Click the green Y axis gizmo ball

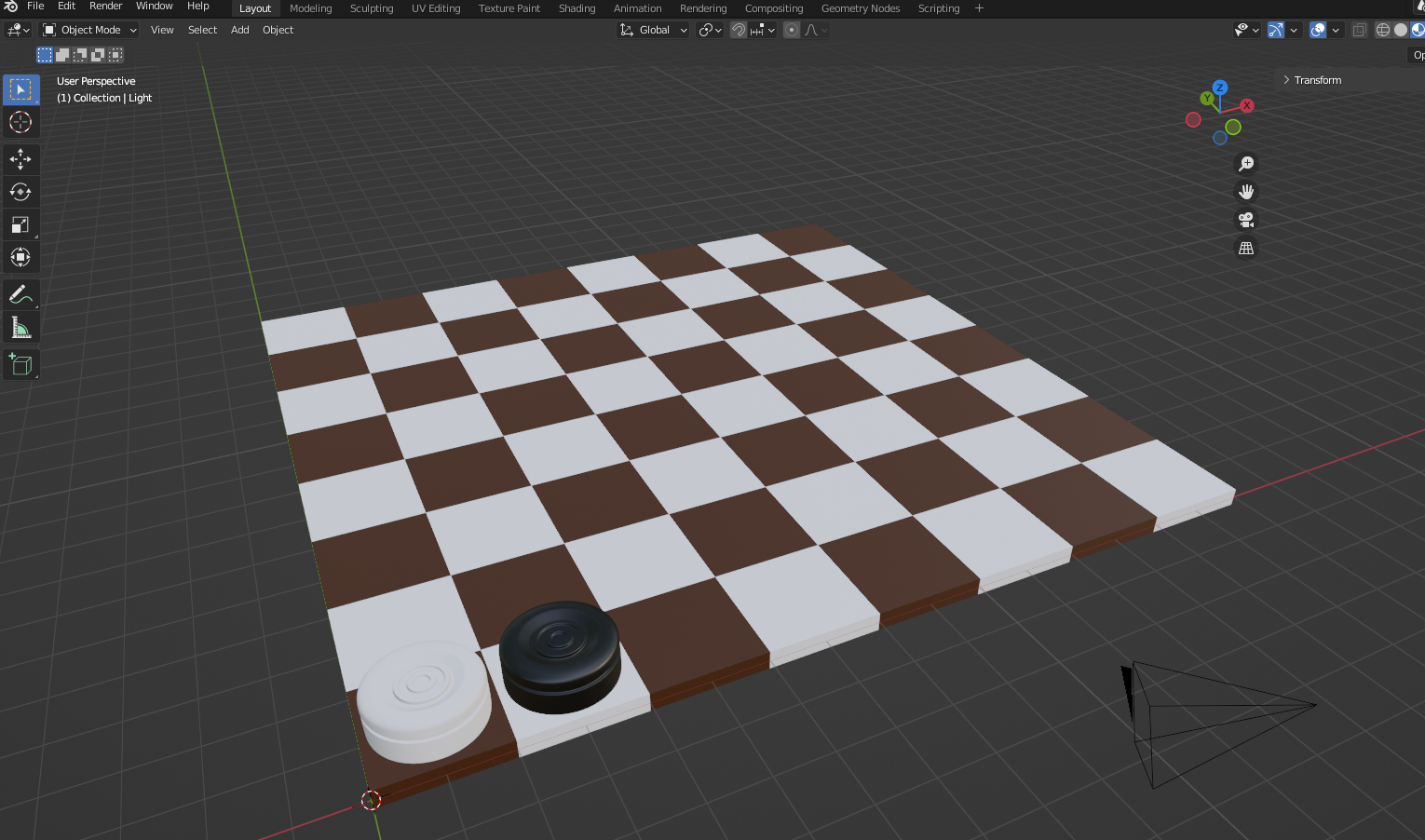(1207, 98)
